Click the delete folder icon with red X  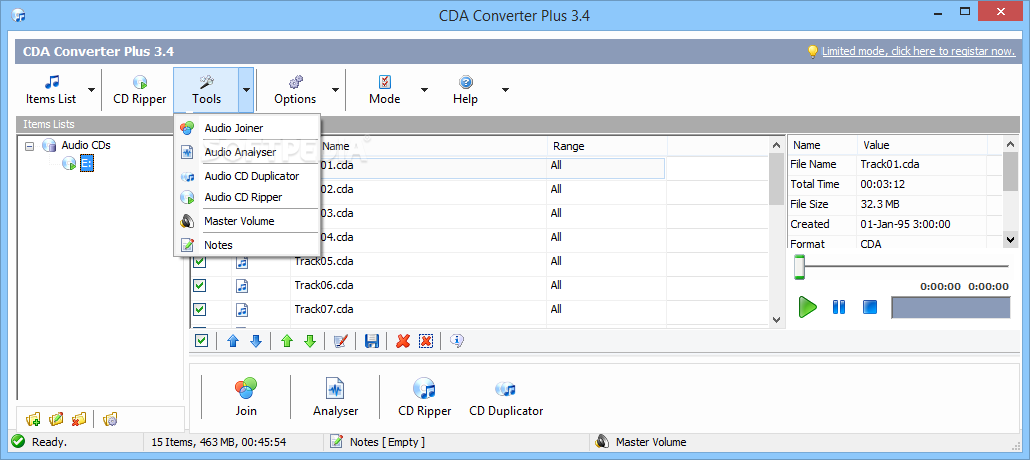pos(79,419)
